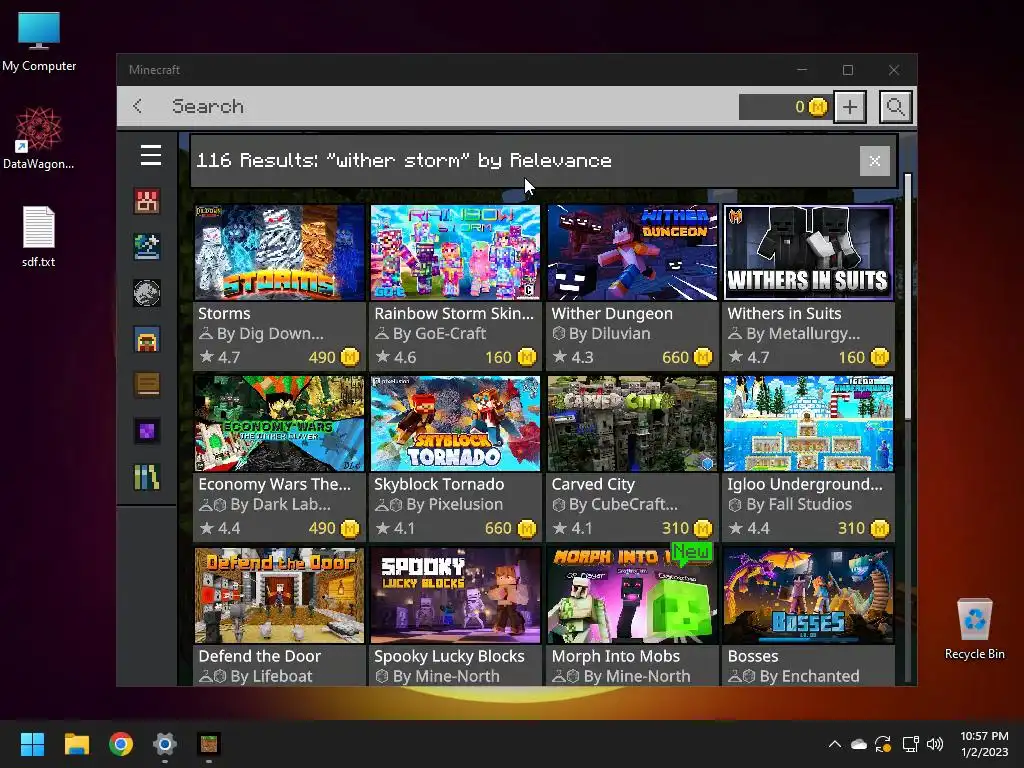Select the red skin packs sidebar icon
This screenshot has width=1024, height=768.
147,201
